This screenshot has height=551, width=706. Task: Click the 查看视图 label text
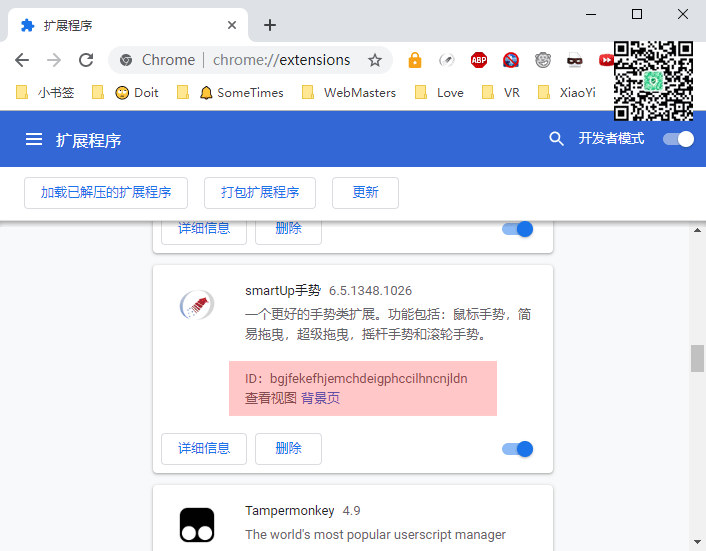(271, 398)
